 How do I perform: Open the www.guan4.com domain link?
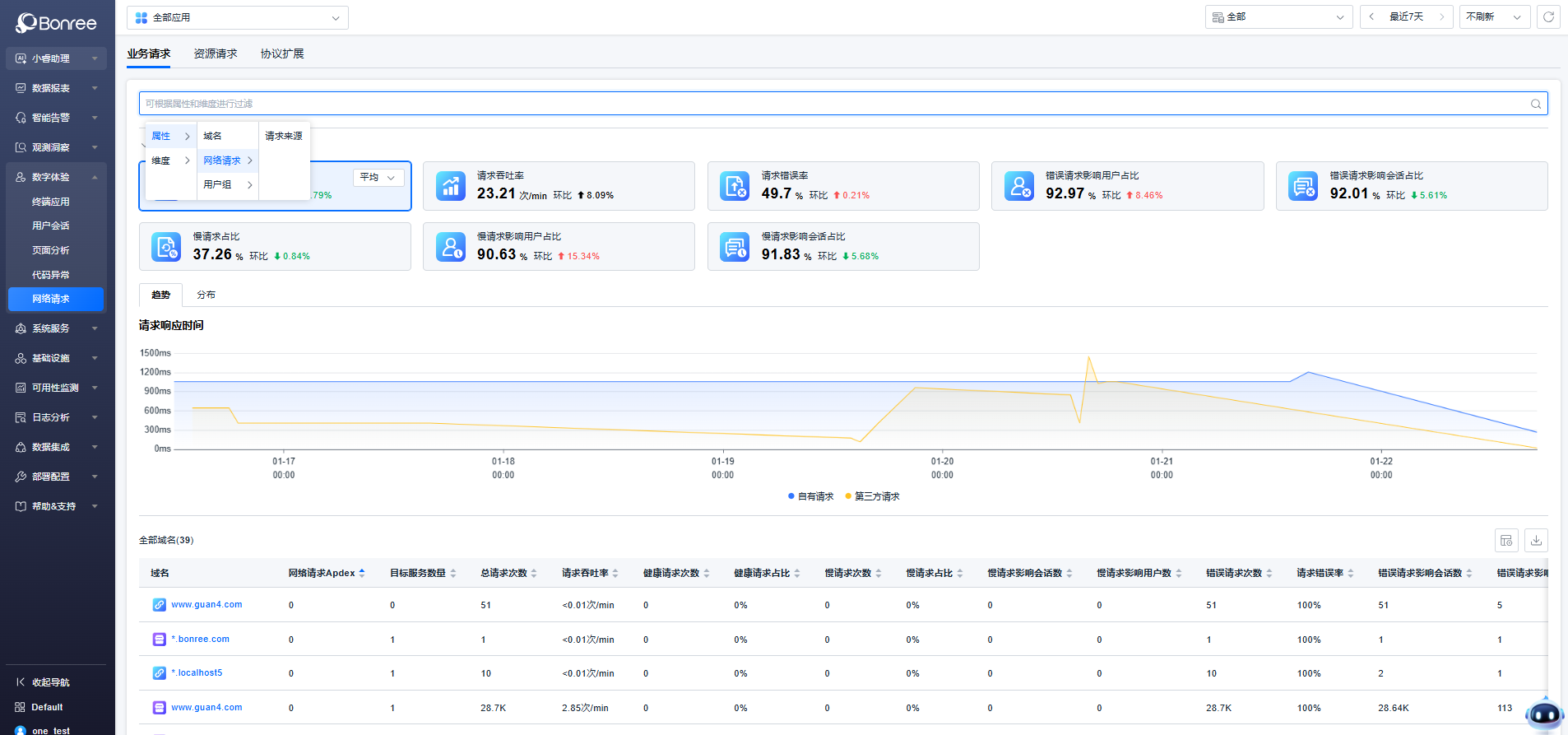pyautogui.click(x=206, y=605)
